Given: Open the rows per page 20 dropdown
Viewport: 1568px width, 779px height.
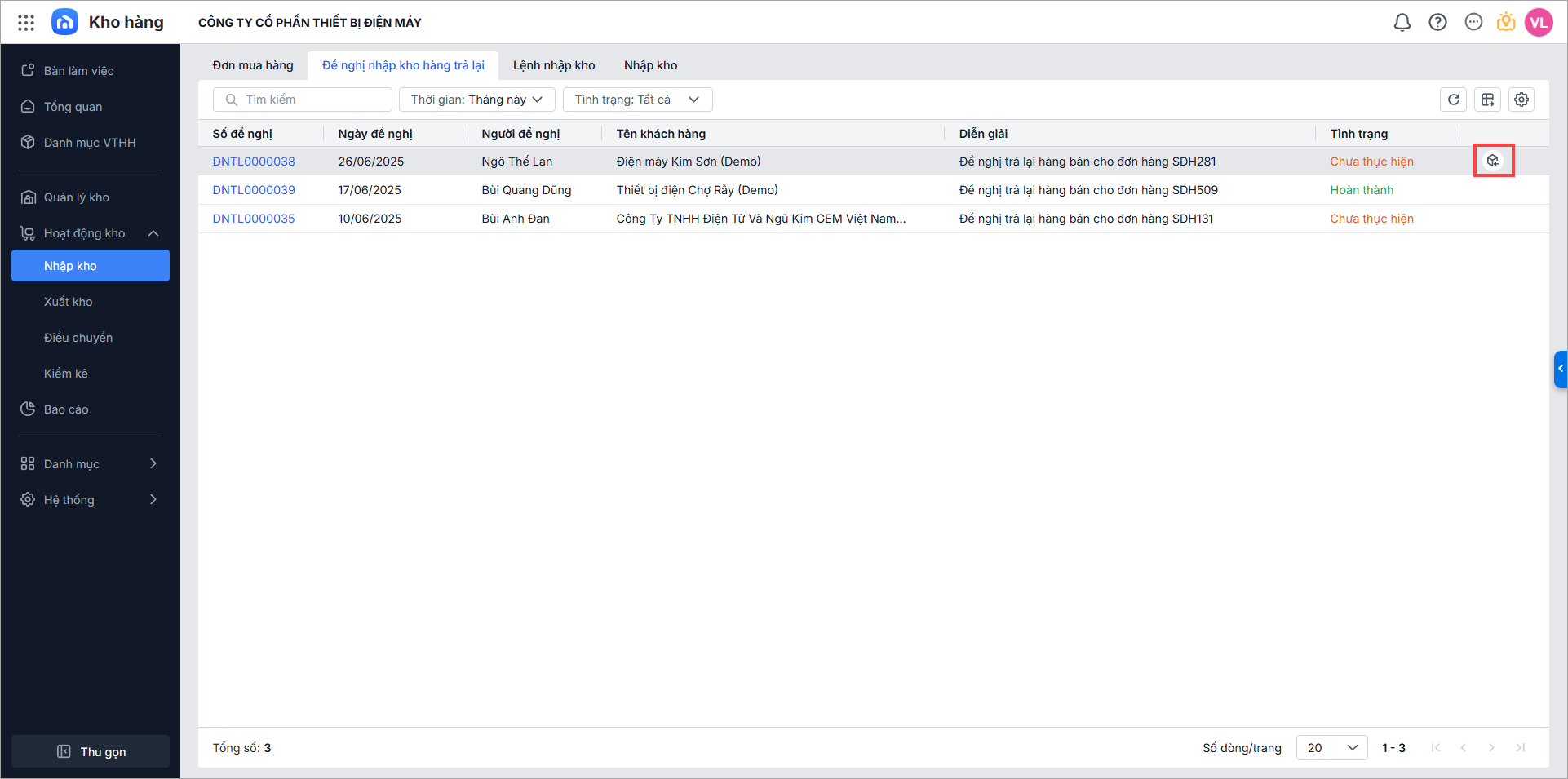Looking at the screenshot, I should click(x=1331, y=748).
